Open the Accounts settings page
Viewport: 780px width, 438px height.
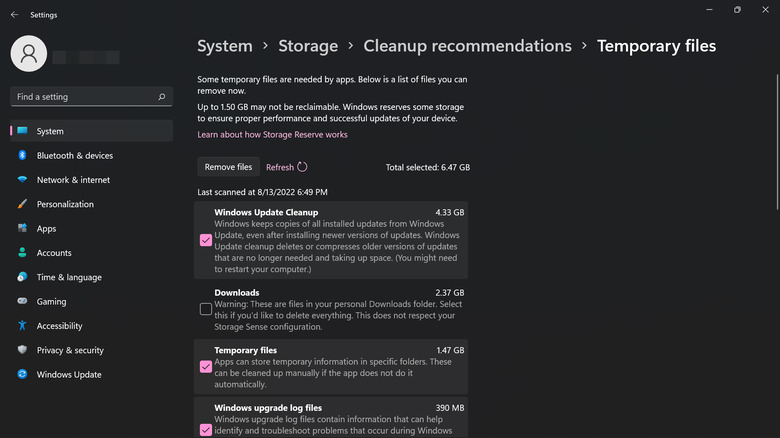tap(54, 253)
